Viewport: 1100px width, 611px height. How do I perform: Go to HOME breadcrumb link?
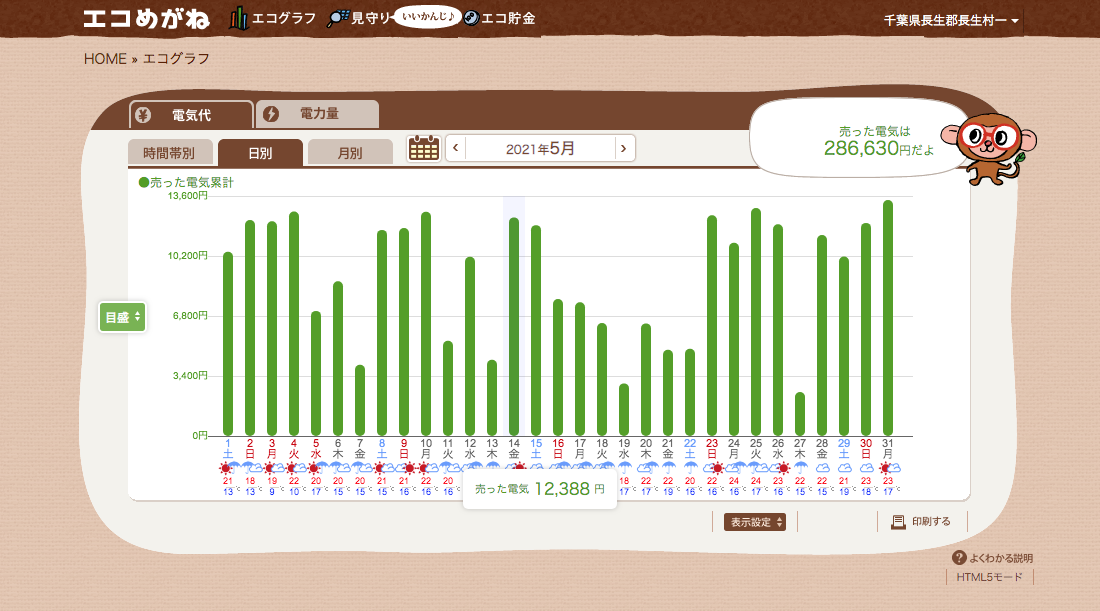click(x=105, y=59)
